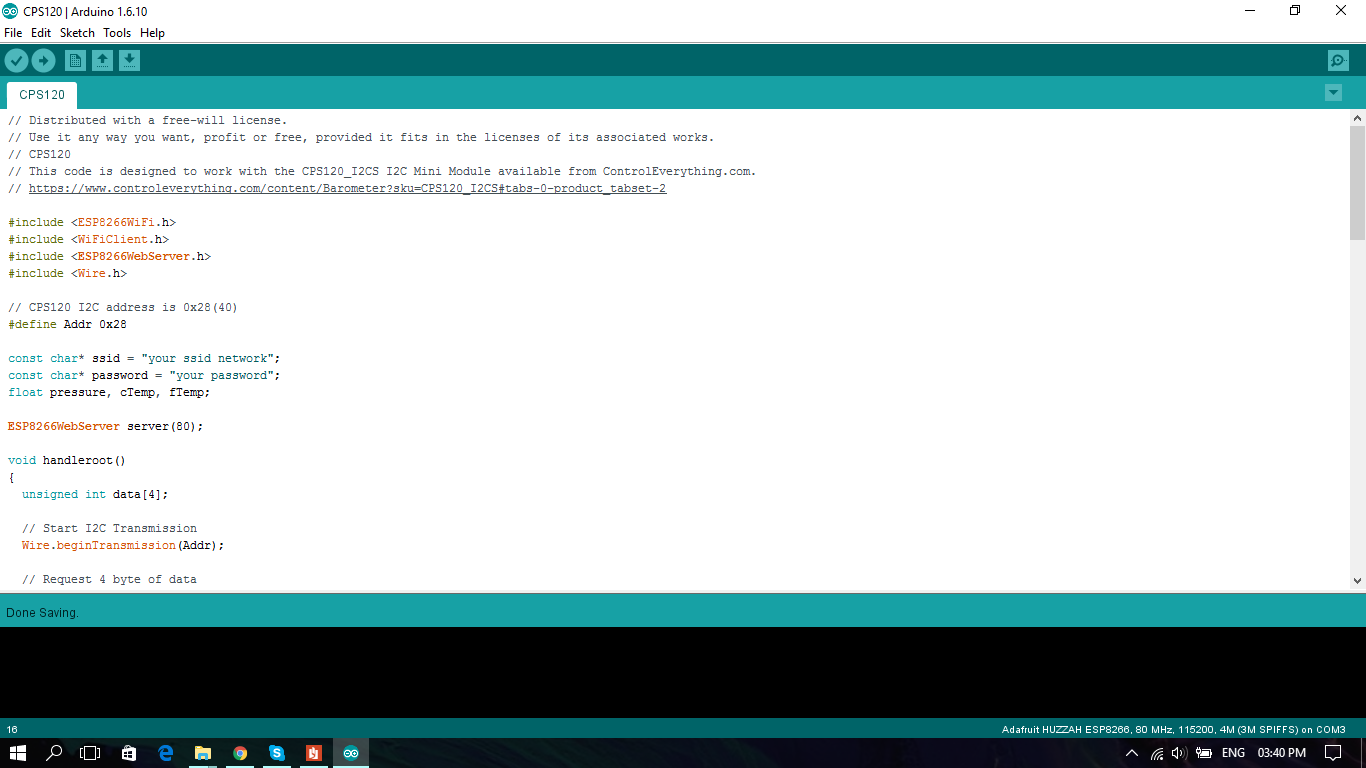Viewport: 1366px width, 768px height.
Task: Follow the controleverything.com URL in comment
Action: pos(347,188)
